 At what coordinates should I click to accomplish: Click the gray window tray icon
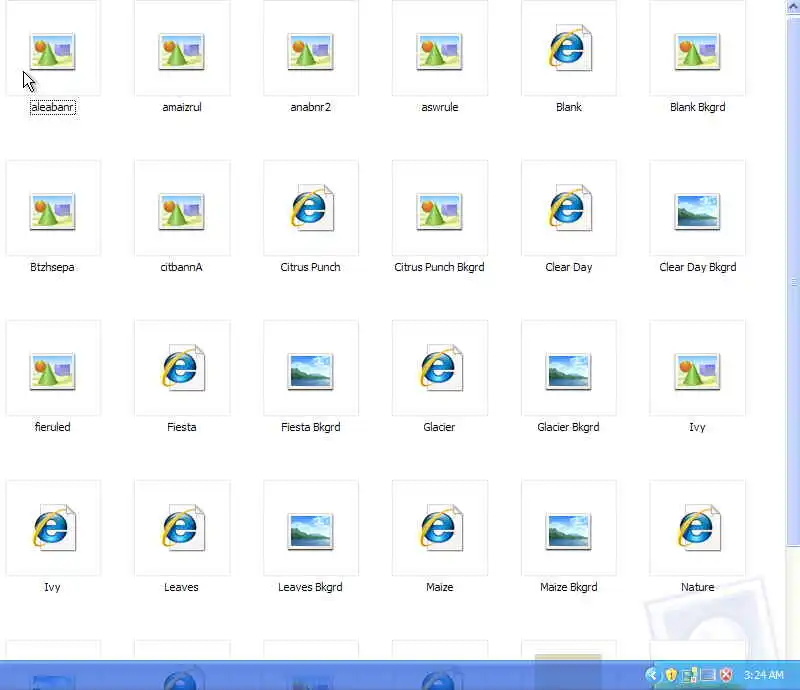click(x=708, y=675)
